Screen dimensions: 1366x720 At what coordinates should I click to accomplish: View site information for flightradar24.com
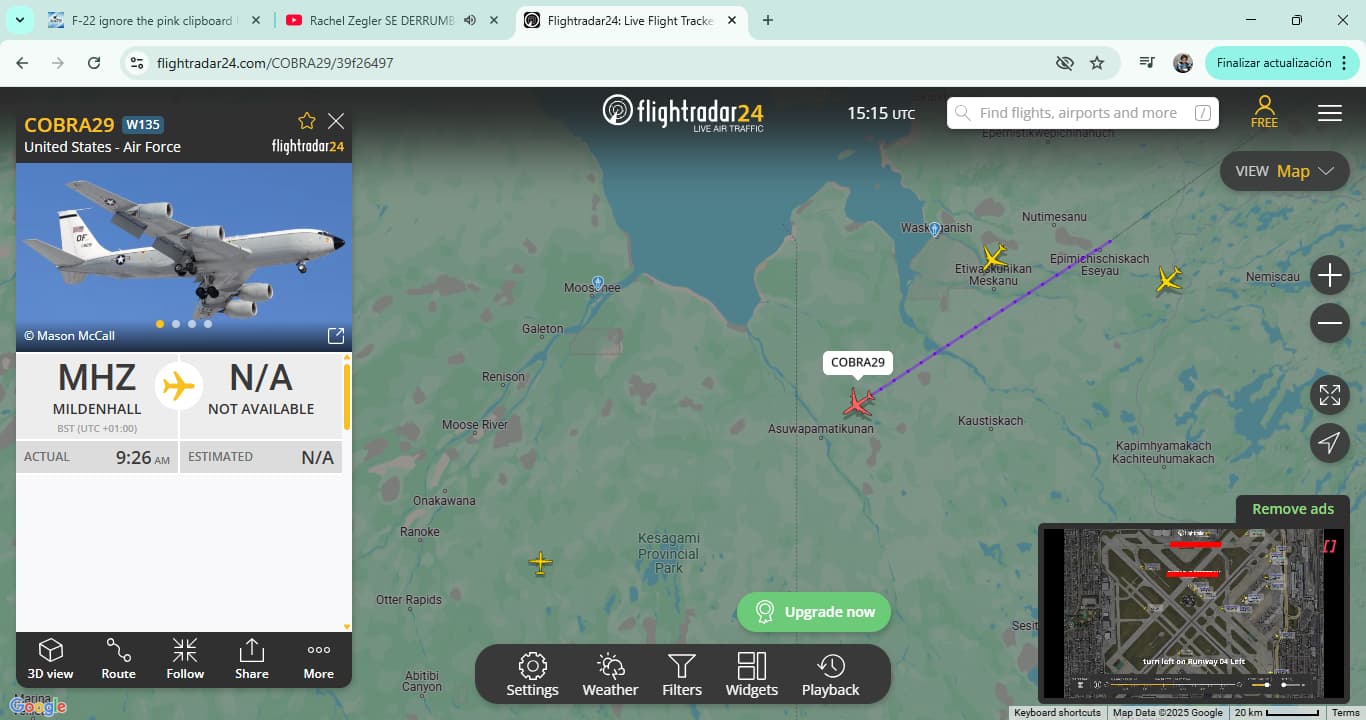click(x=138, y=63)
